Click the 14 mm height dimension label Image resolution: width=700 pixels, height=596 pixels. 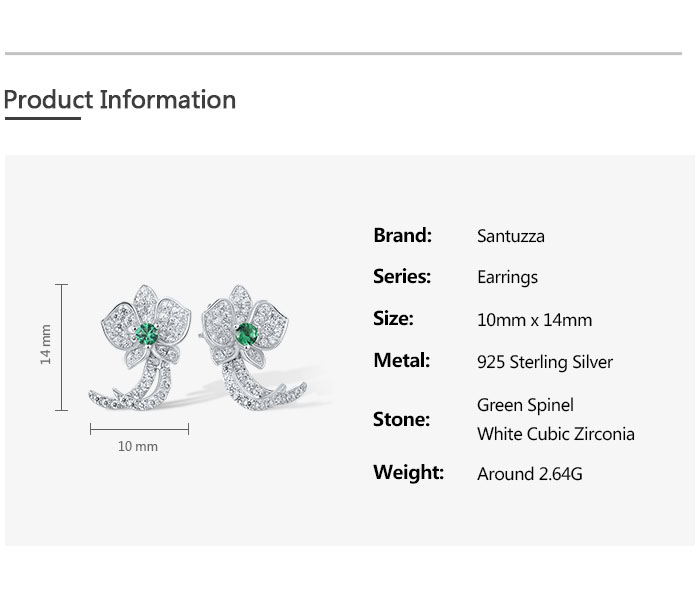[x=46, y=344]
